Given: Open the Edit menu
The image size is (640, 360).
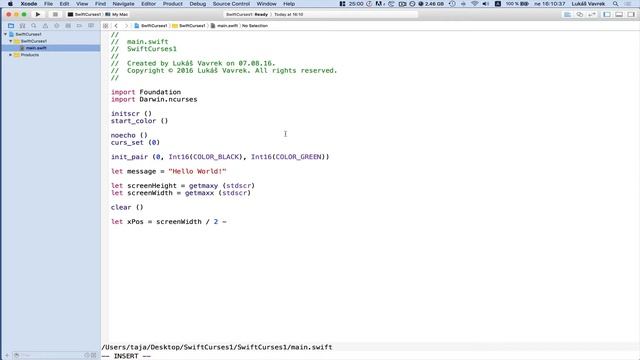Looking at the screenshot, I should pyautogui.click(x=64, y=4).
